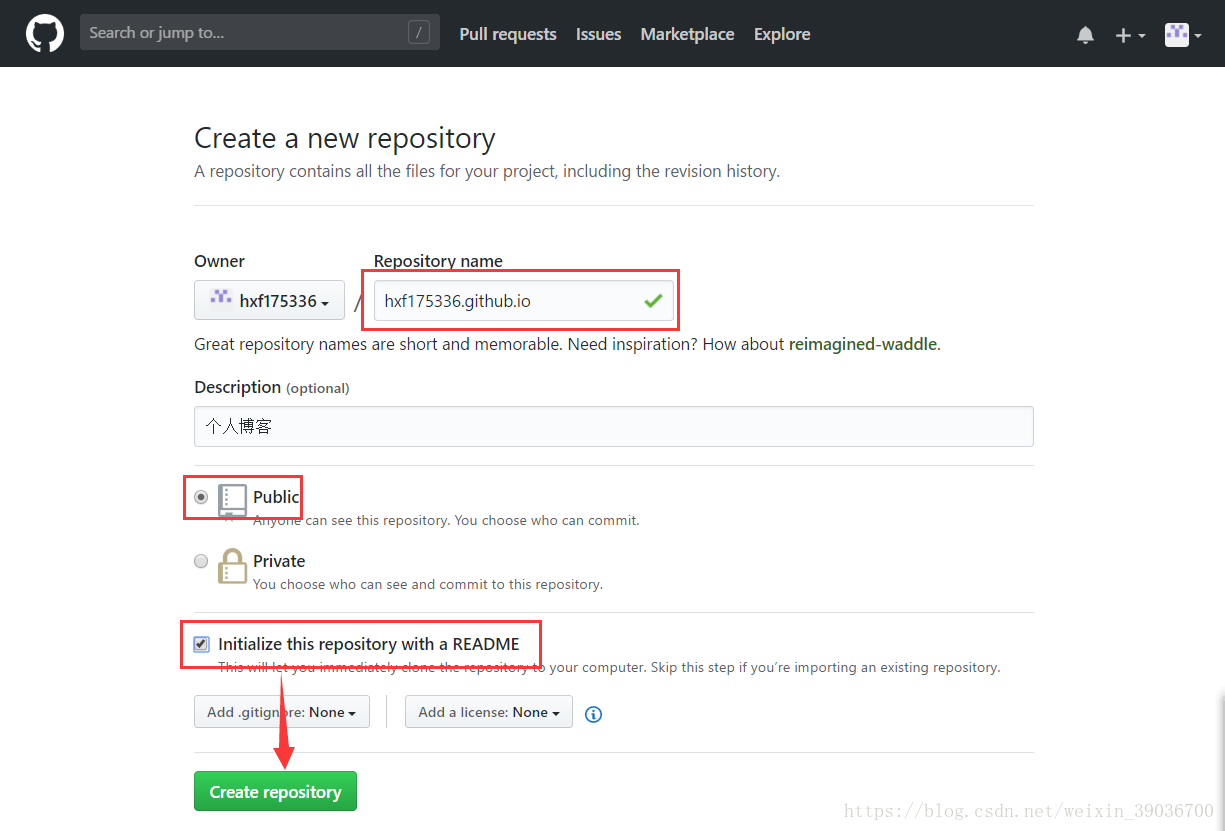Click the Private label text
This screenshot has height=831, width=1225.
tap(279, 561)
